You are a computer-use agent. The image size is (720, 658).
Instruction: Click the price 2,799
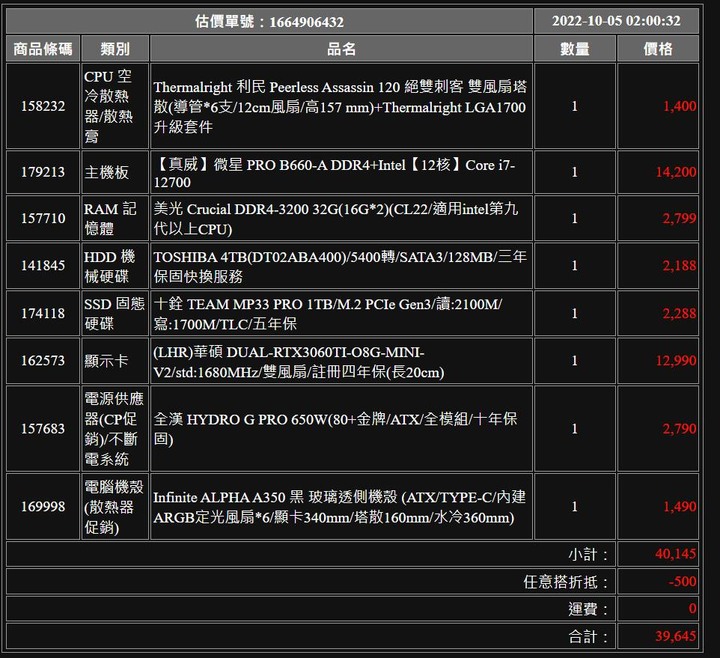click(680, 218)
